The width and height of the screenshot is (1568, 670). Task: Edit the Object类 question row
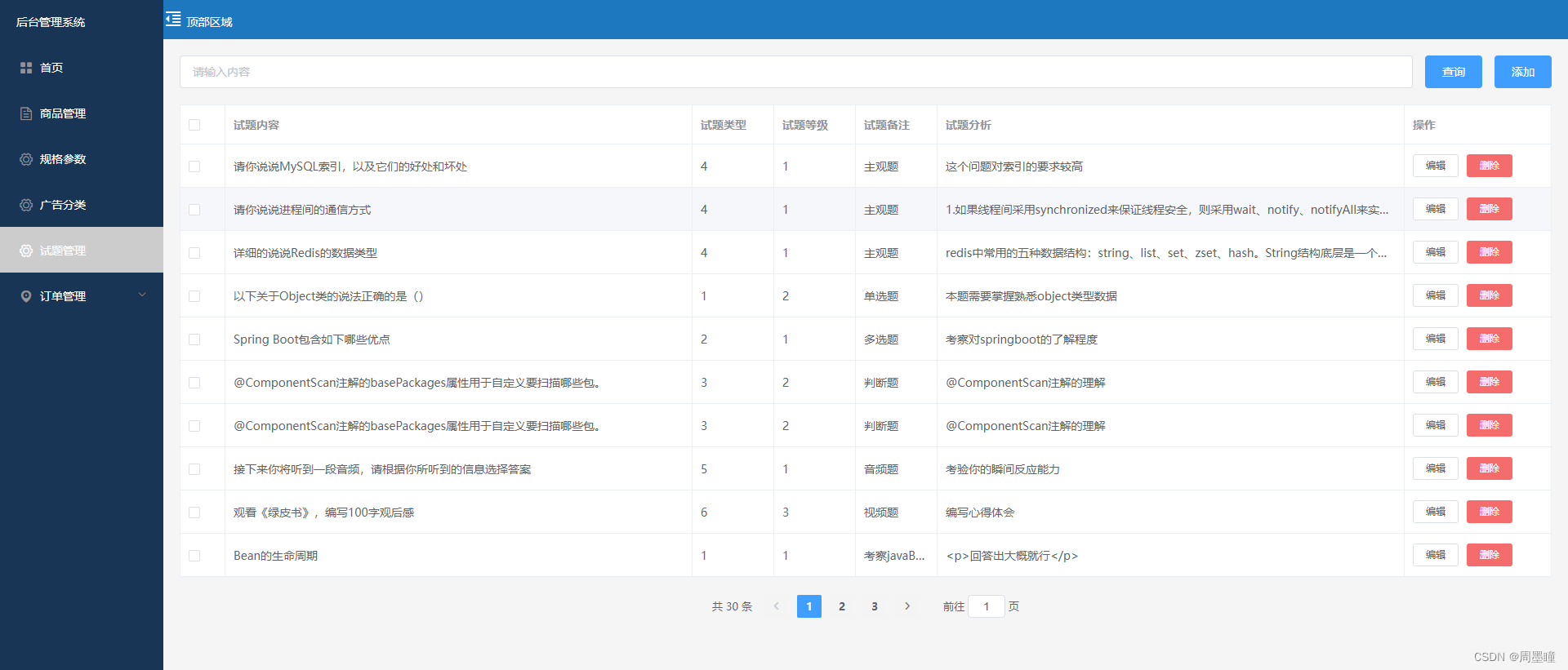tap(1436, 295)
